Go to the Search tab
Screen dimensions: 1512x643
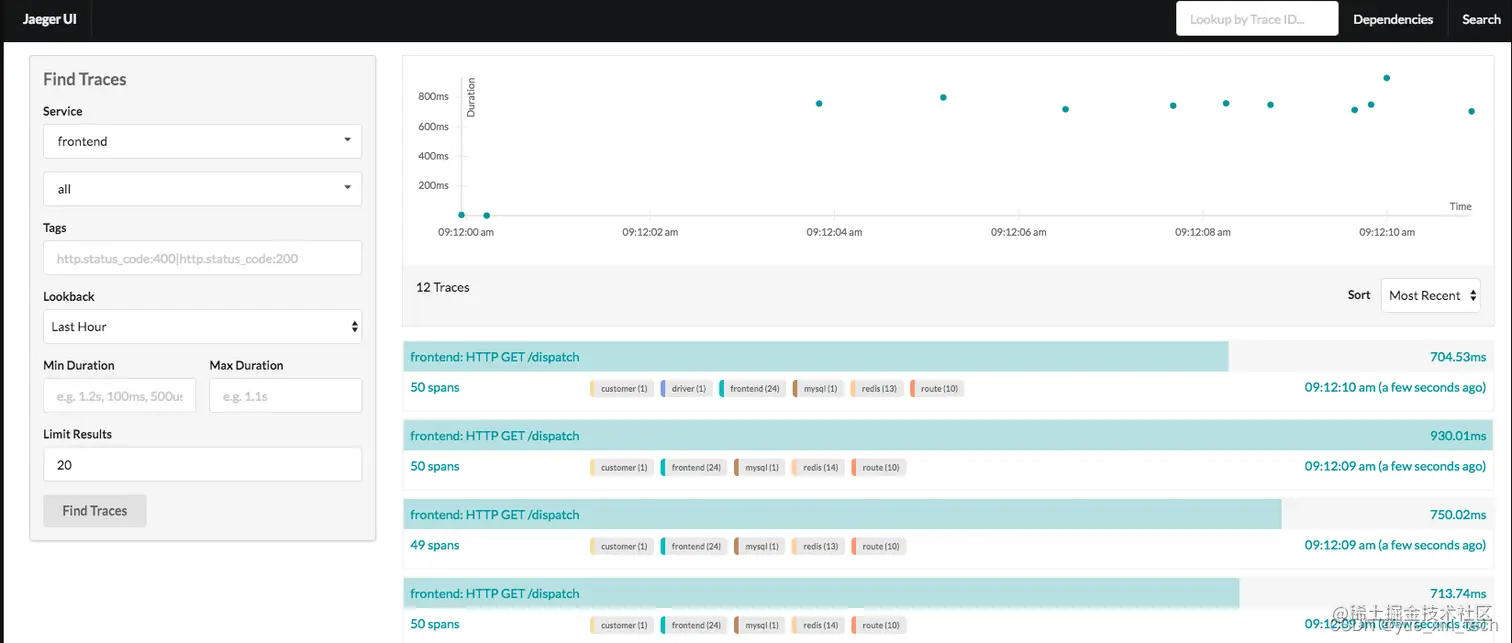click(x=1481, y=19)
